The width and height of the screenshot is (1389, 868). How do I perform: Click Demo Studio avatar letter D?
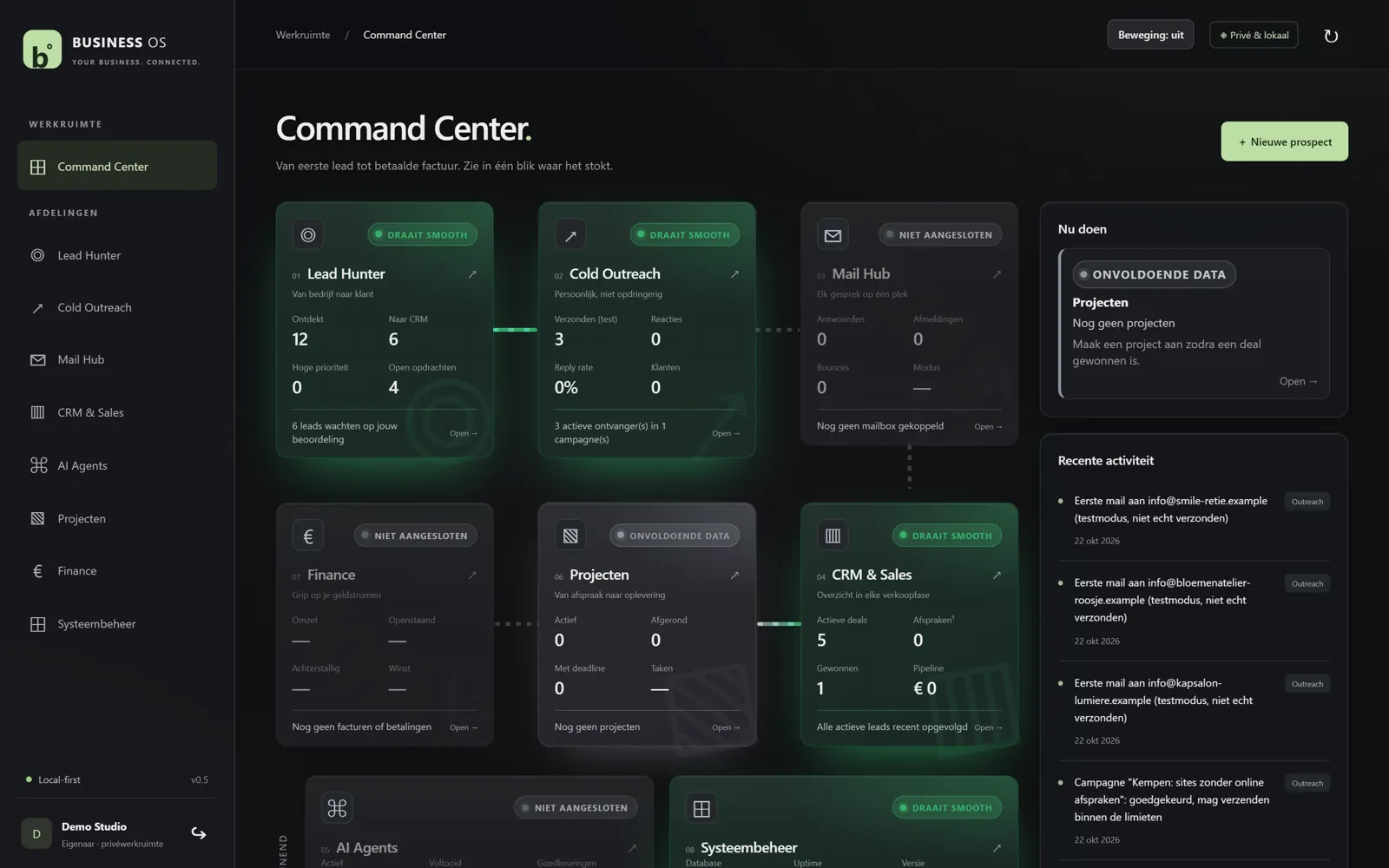(36, 833)
